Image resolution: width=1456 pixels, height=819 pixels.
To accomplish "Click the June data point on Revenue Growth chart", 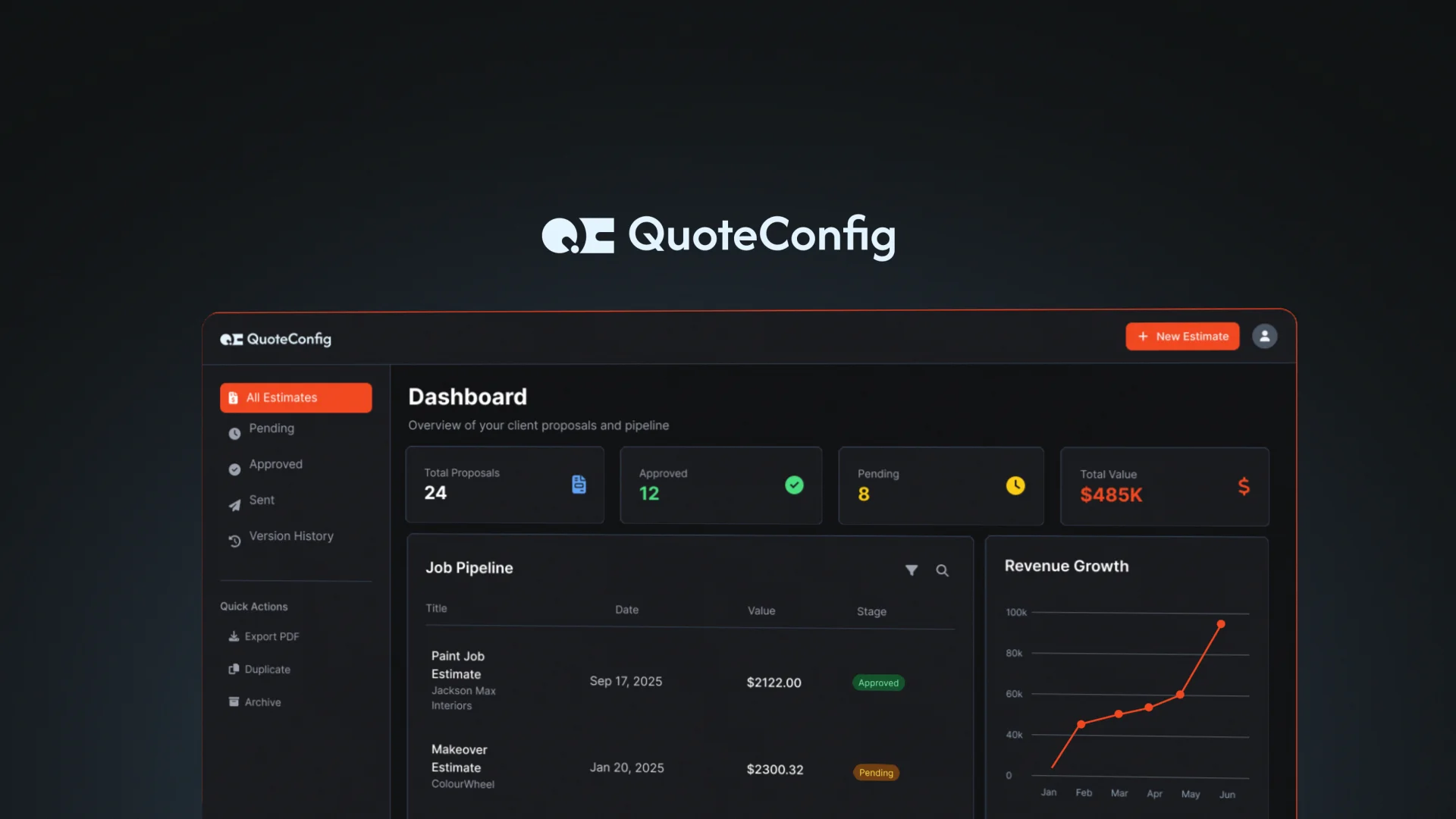I will 1221,624.
